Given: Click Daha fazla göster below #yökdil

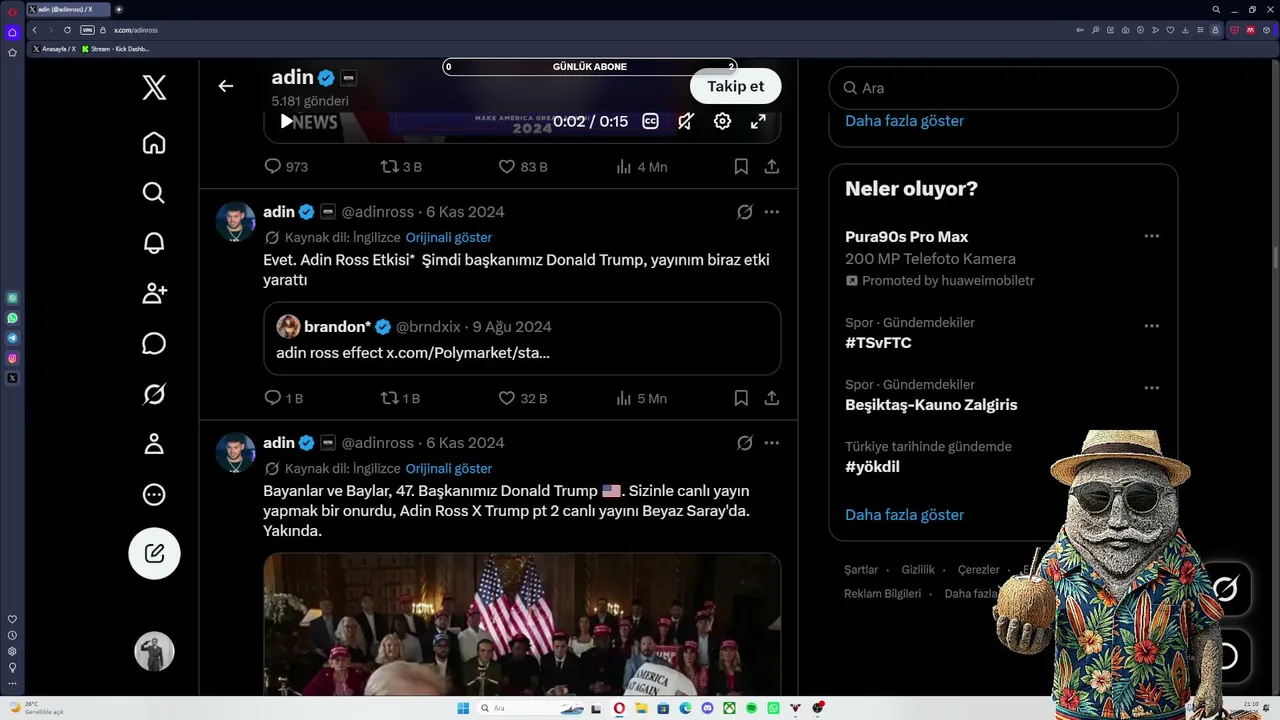Looking at the screenshot, I should click(904, 515).
